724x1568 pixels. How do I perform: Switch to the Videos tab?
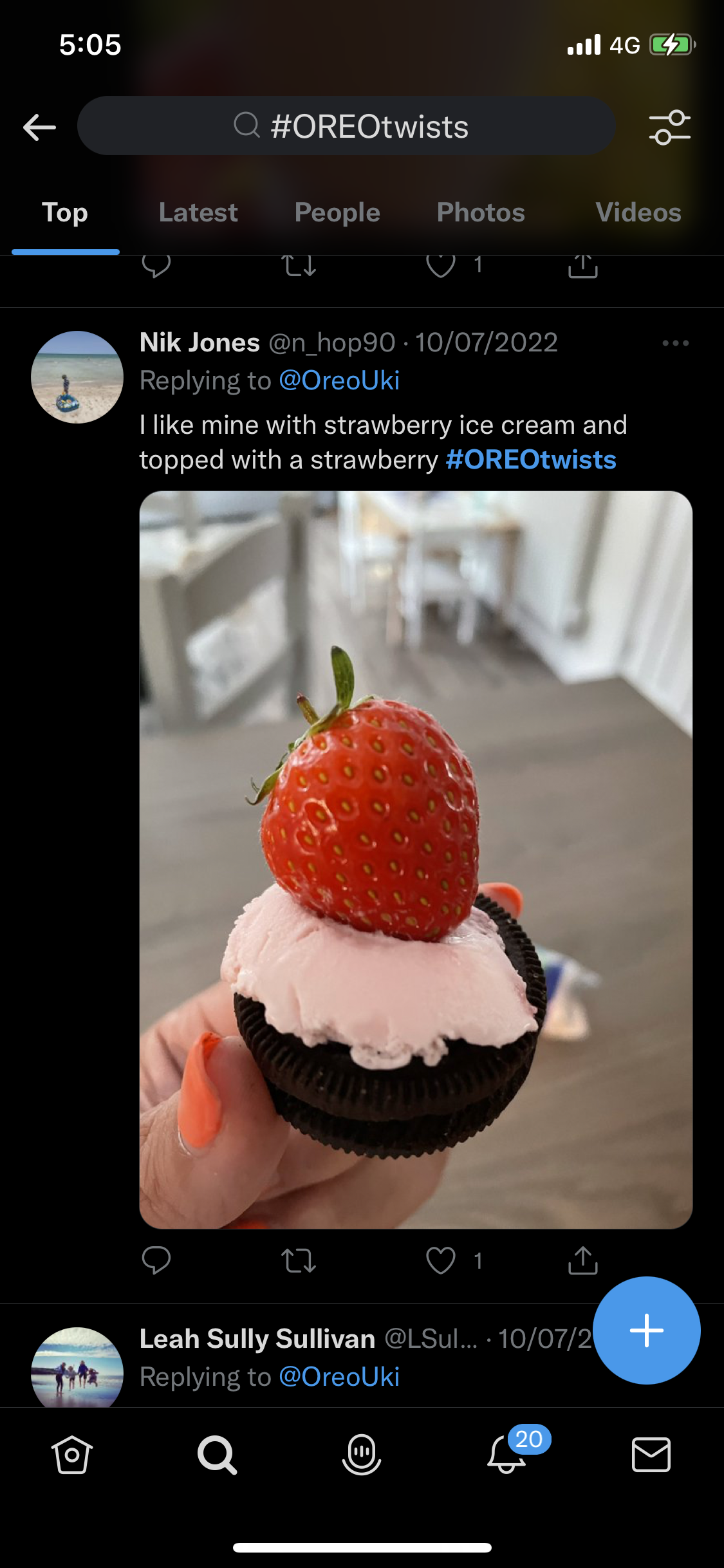[x=638, y=212]
